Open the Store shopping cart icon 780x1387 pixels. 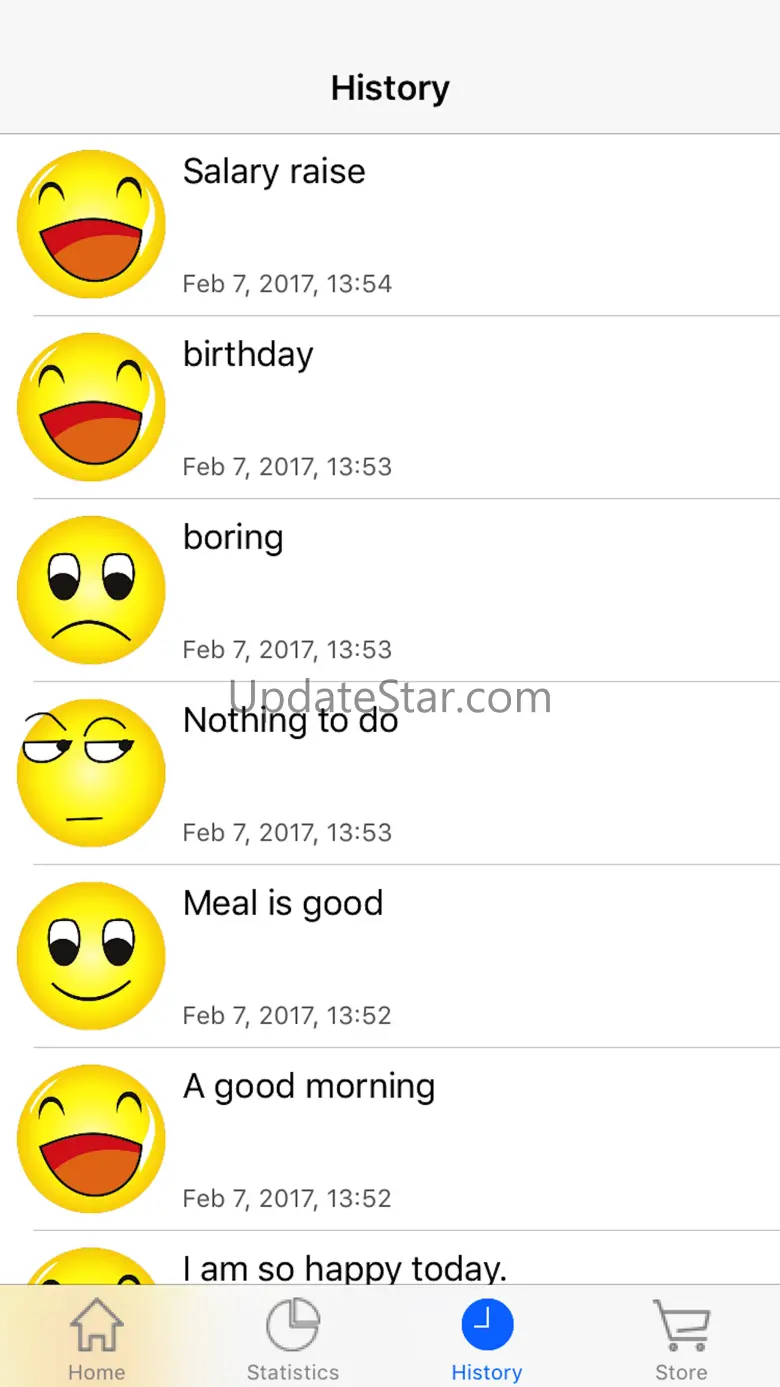pos(681,1325)
